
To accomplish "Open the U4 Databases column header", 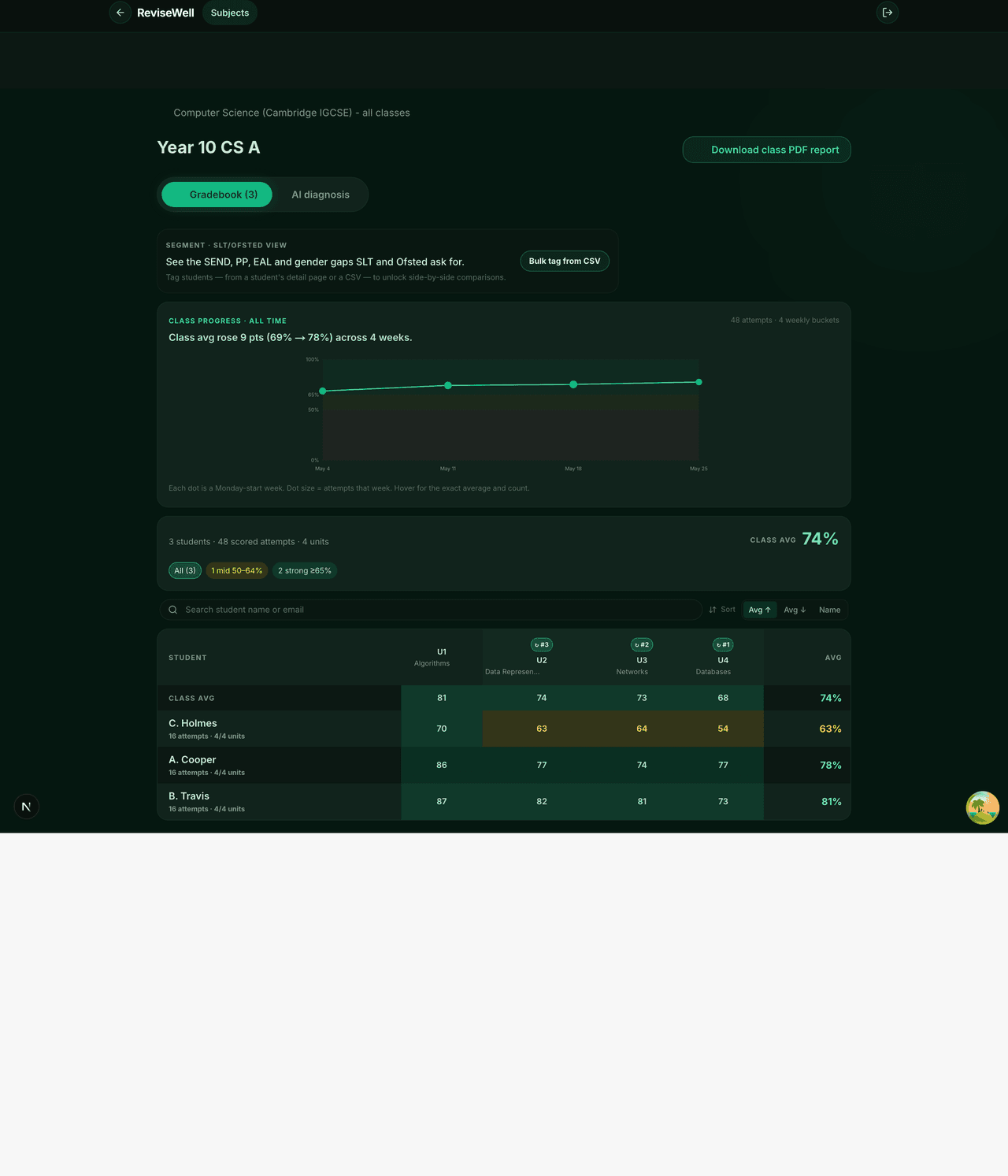I will coord(723,657).
